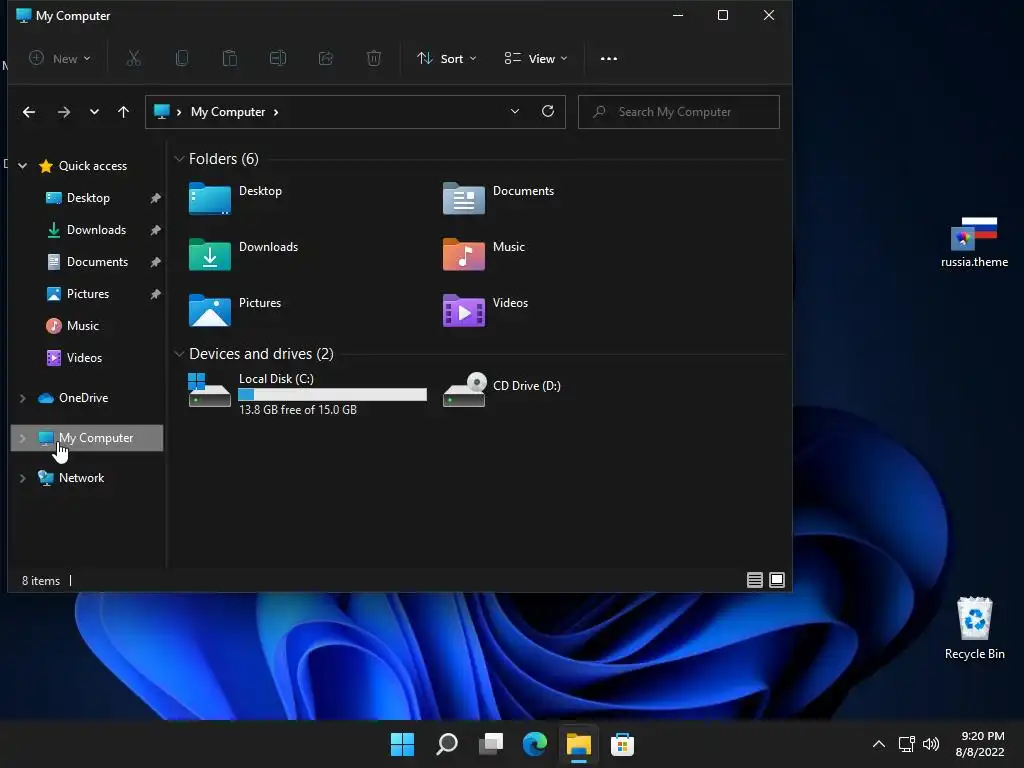1024x768 pixels.
Task: Open Microsoft Store from taskbar
Action: pos(622,744)
